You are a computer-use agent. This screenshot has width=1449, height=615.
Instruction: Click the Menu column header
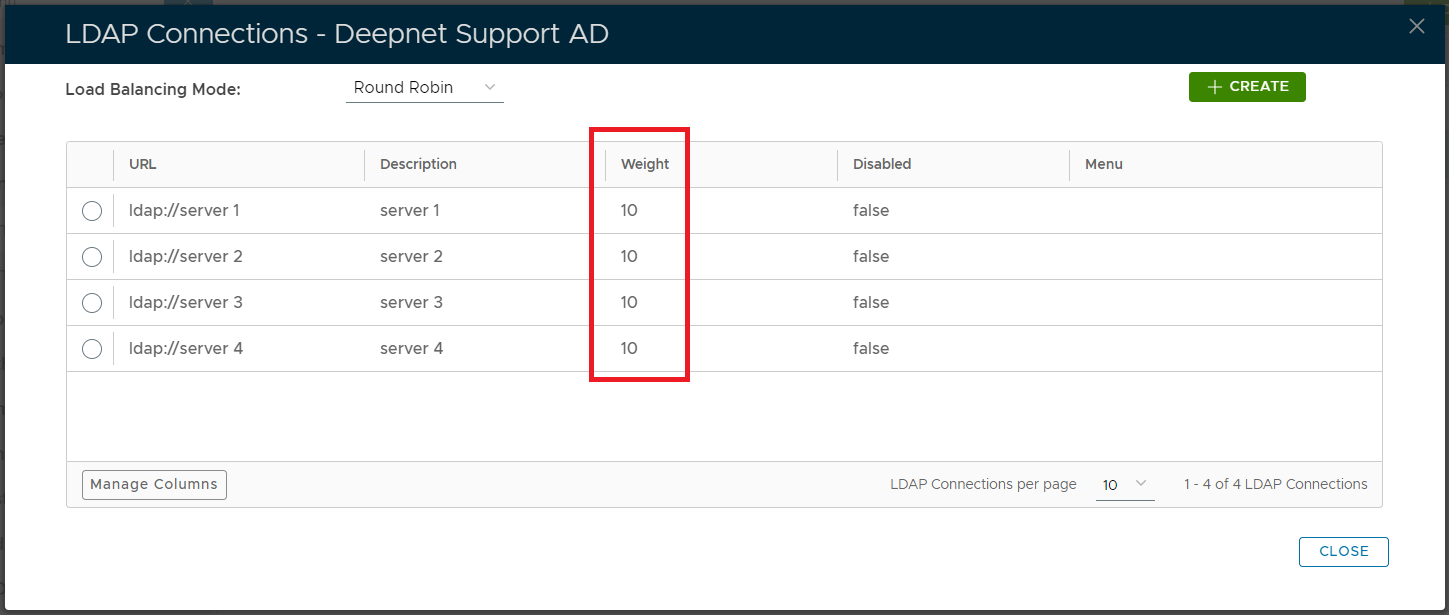click(1104, 164)
